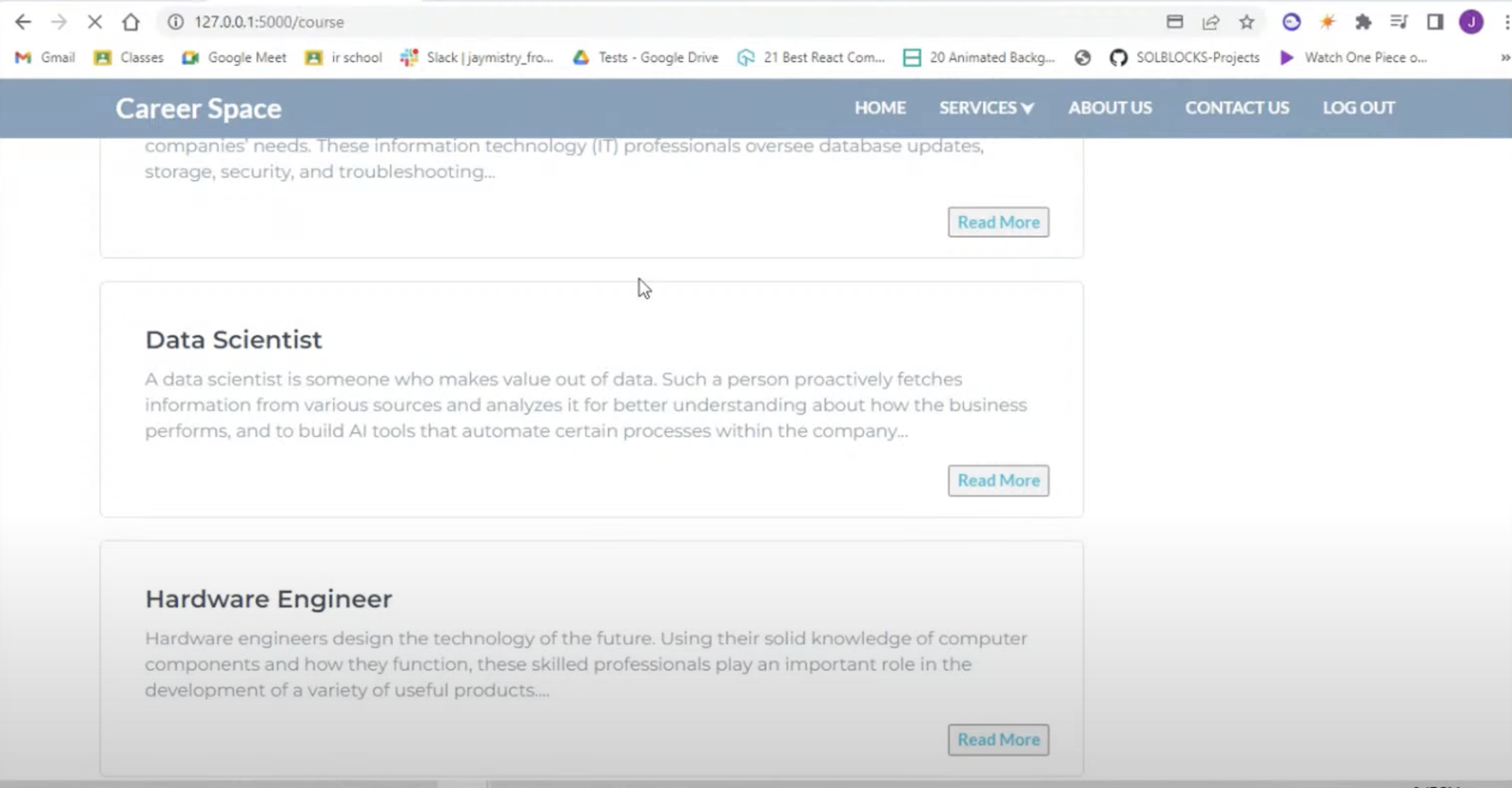Bookmark this page with the star icon
Viewport: 1512px width, 788px height.
coord(1247,22)
